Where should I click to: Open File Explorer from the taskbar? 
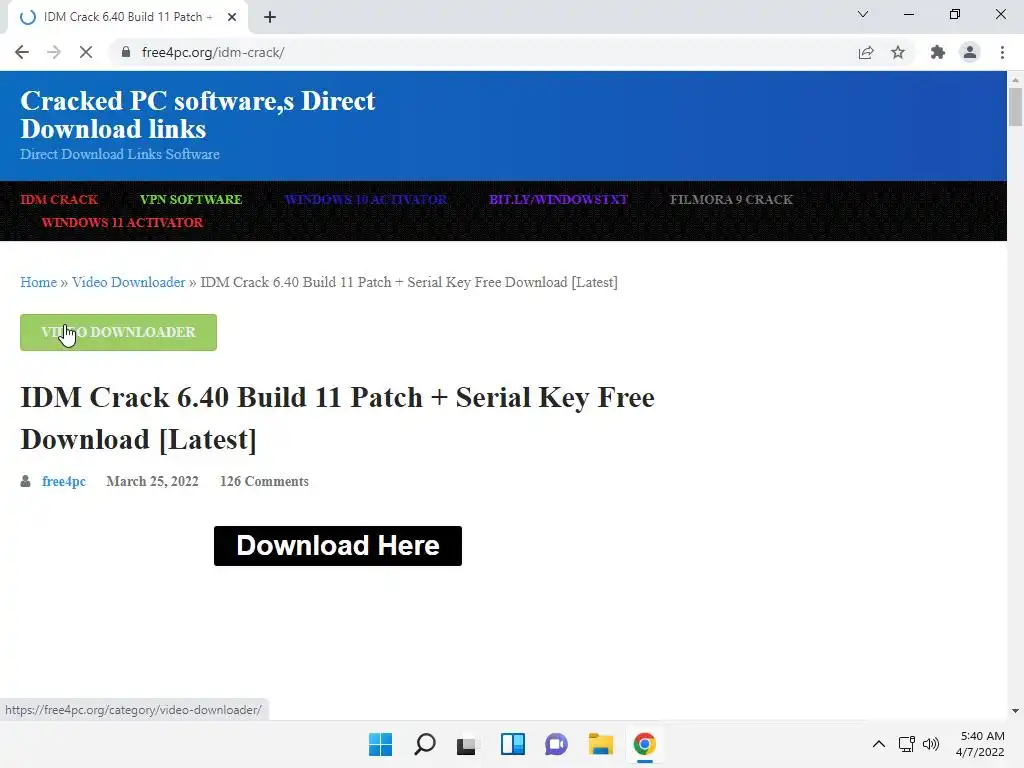coord(600,744)
